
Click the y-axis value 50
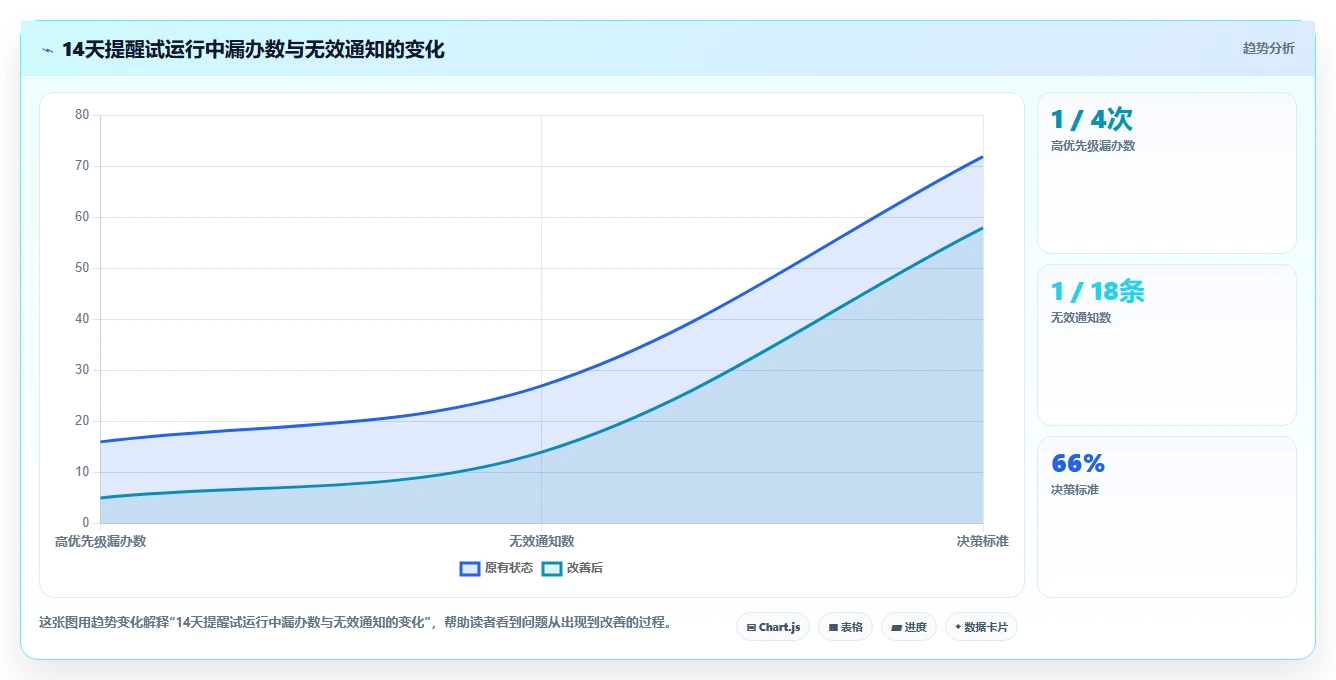coord(82,268)
